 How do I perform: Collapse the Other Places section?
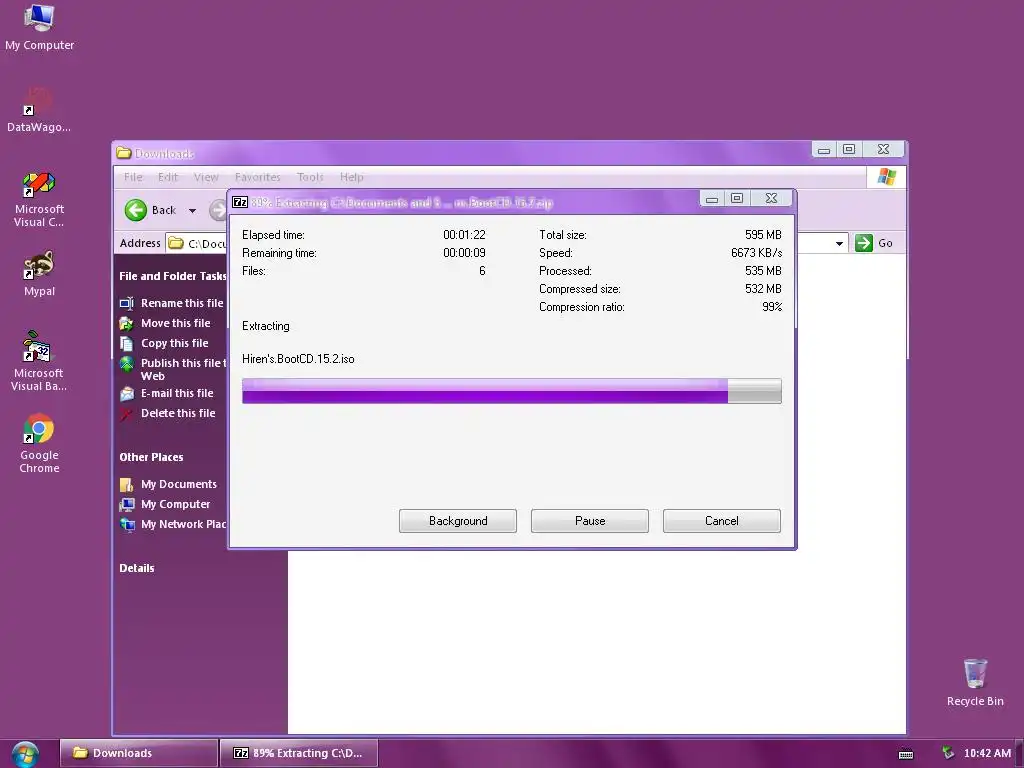151,457
